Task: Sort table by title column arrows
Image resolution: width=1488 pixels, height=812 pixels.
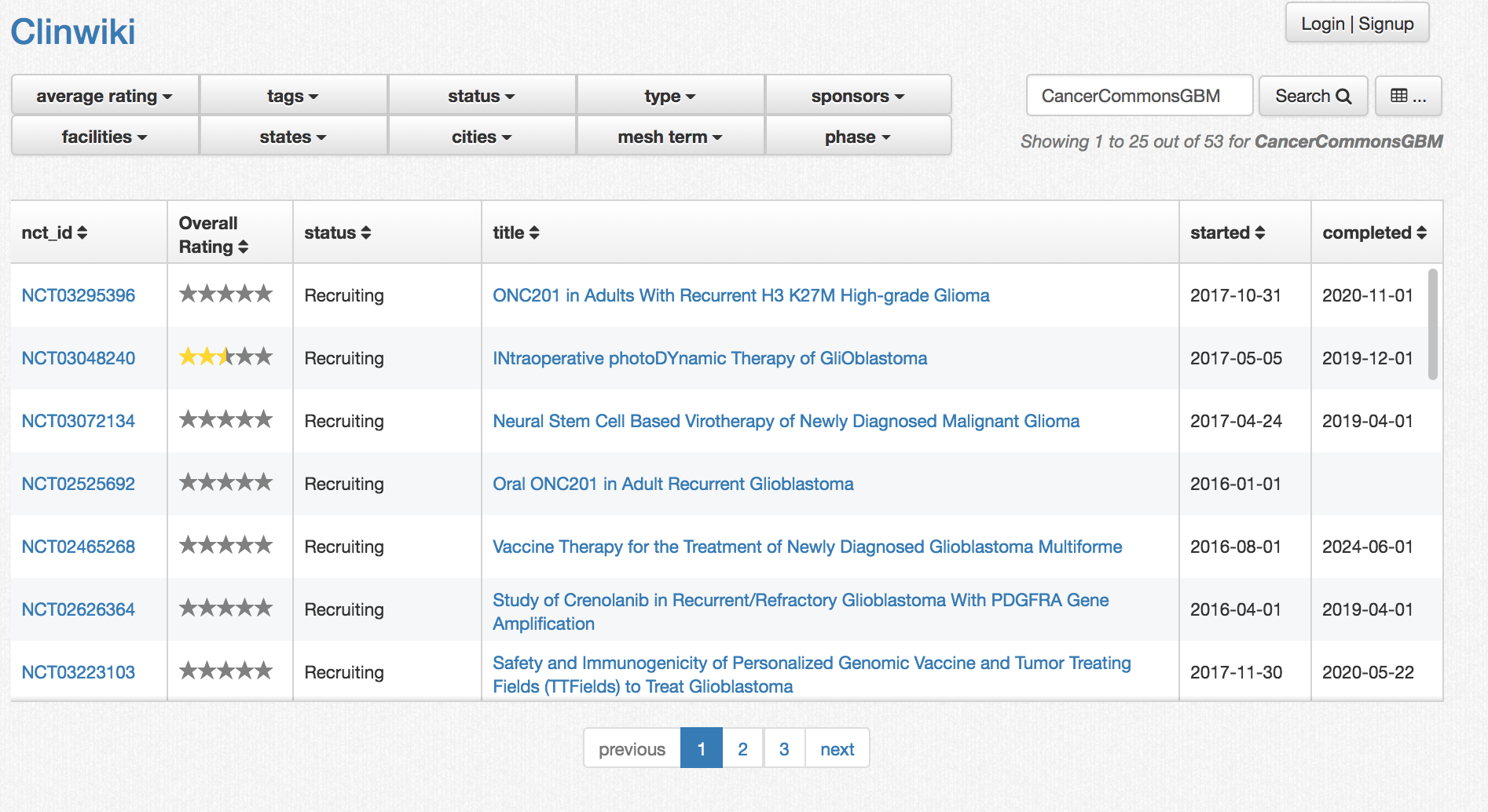Action: [534, 233]
